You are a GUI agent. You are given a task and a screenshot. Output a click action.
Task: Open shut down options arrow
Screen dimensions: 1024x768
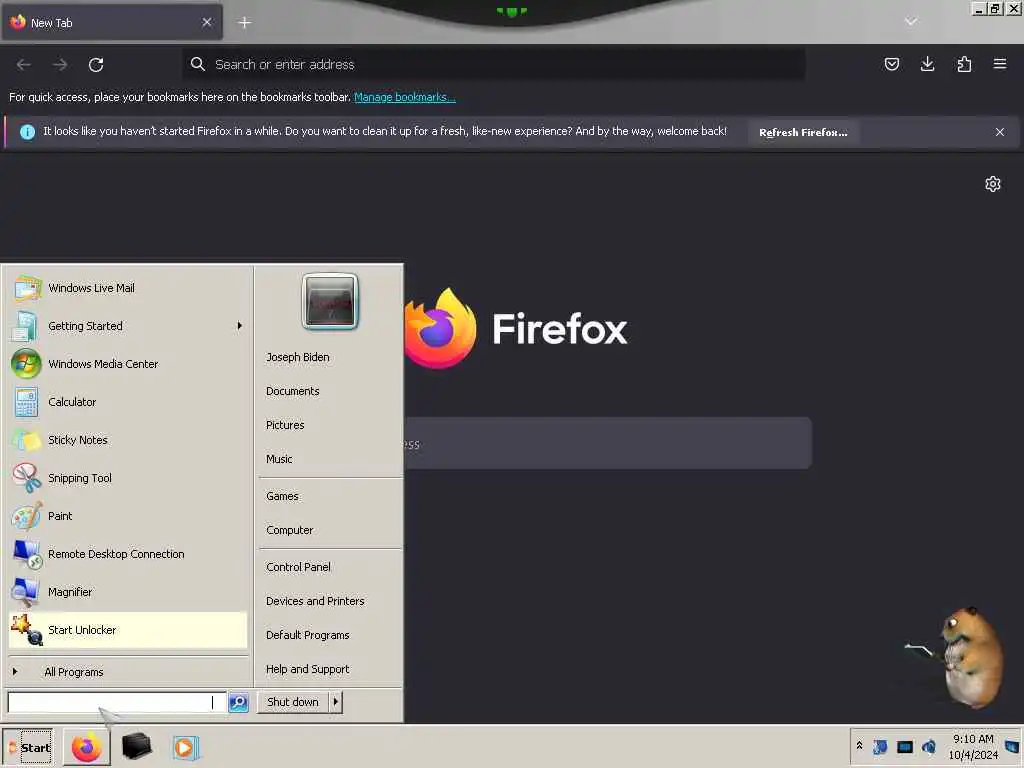336,702
